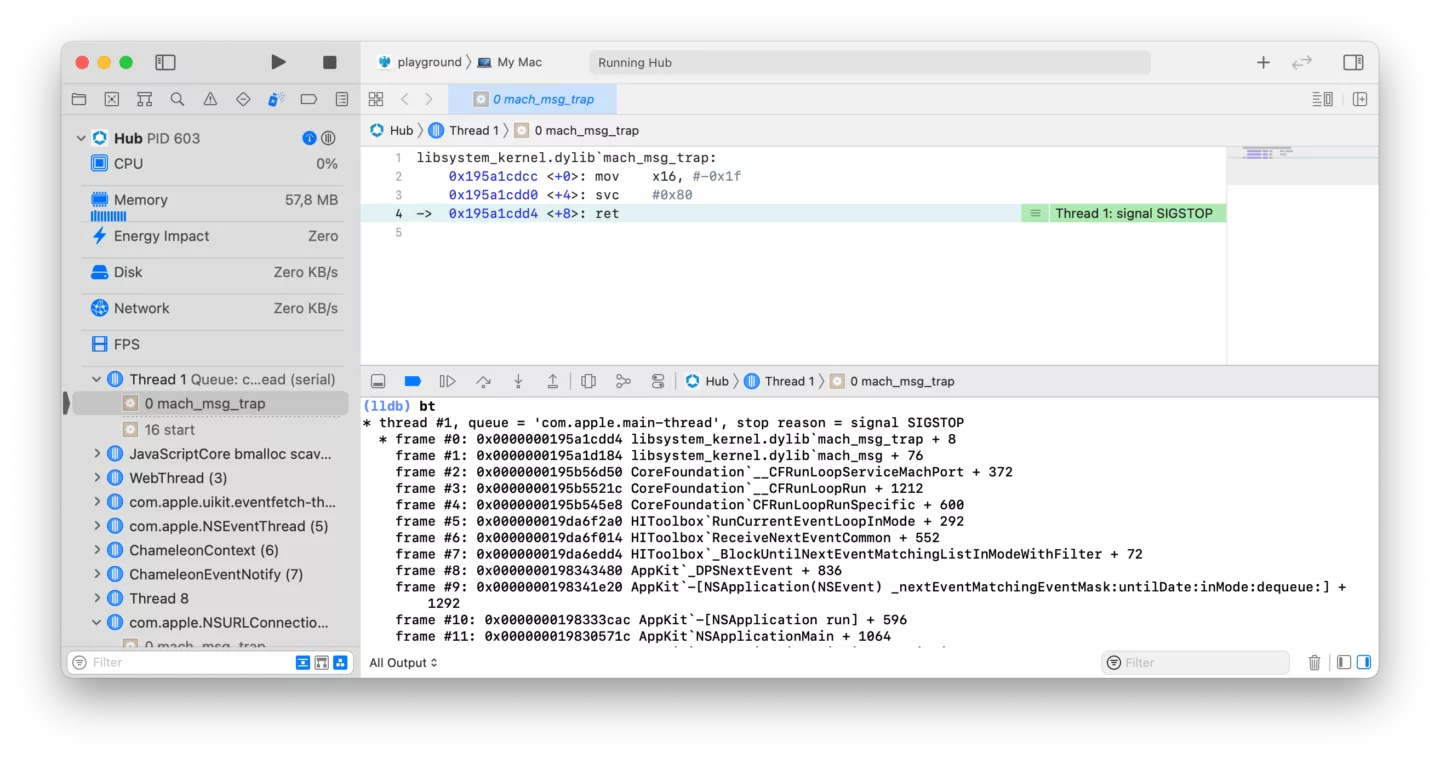
Task: Open editor options lines menu
Action: 1322,99
